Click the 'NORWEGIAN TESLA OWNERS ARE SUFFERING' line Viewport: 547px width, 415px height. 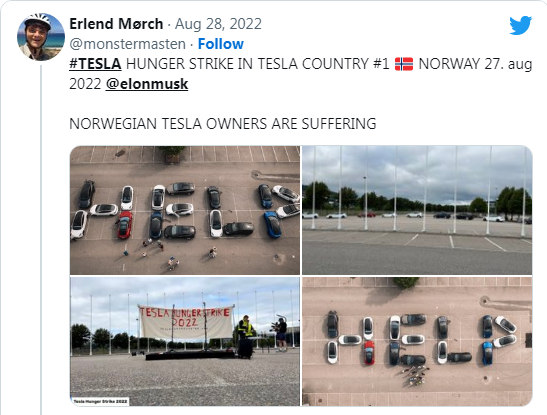coord(223,124)
